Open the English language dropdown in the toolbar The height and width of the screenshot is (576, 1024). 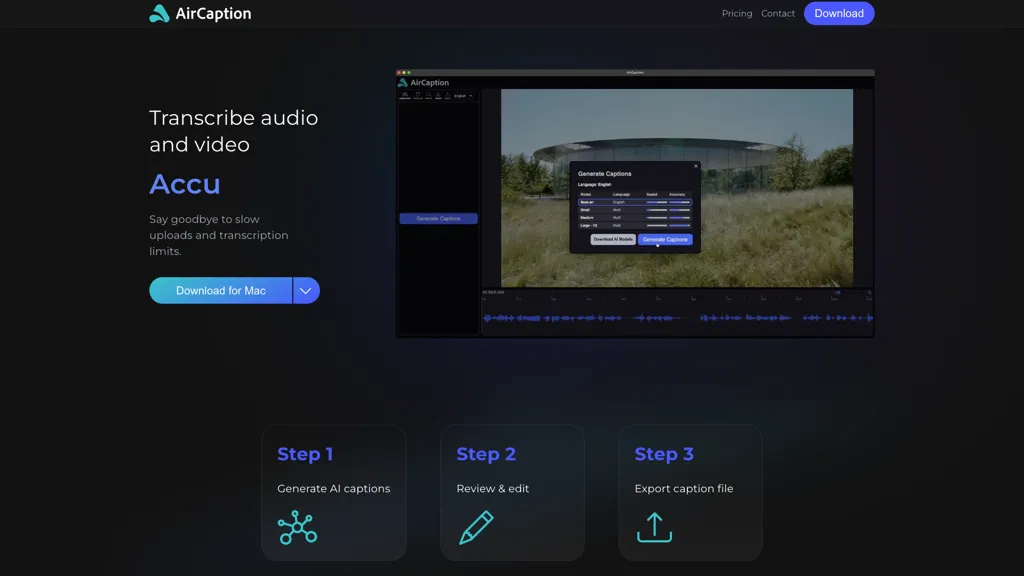click(463, 95)
